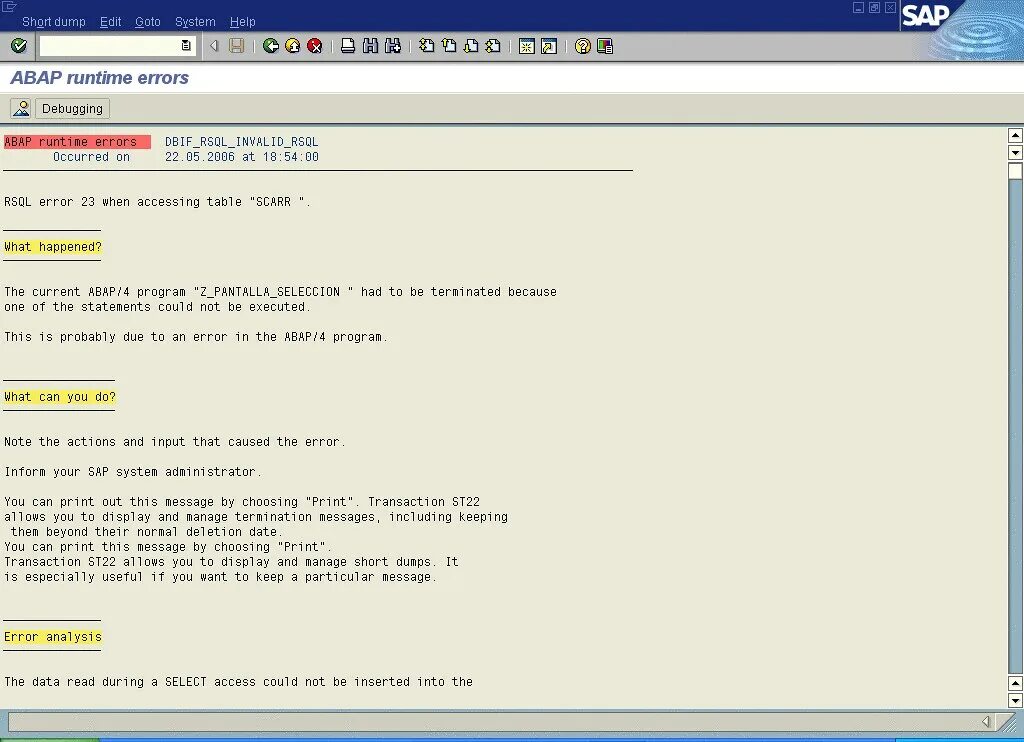The width and height of the screenshot is (1024, 742).
Task: Open the command field history list
Action: (186, 46)
